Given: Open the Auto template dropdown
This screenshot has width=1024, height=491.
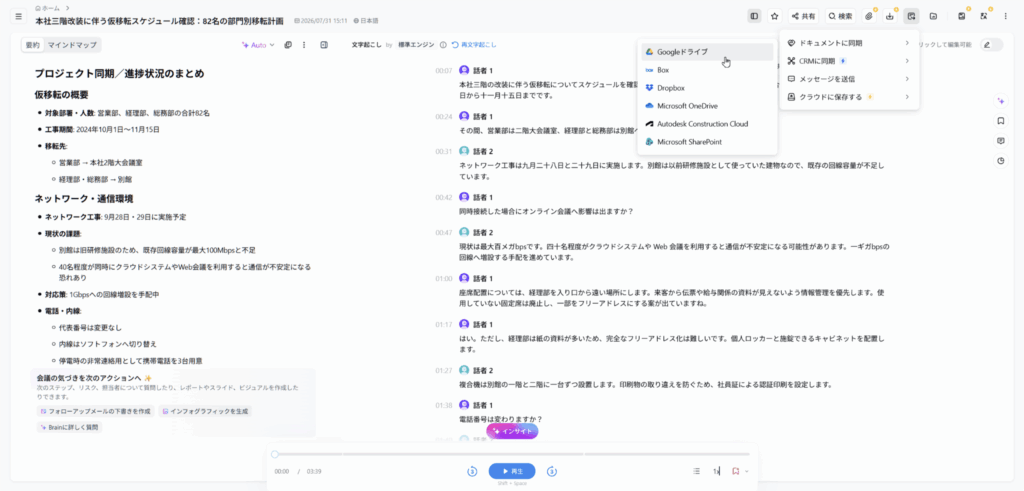Looking at the screenshot, I should tap(258, 45).
